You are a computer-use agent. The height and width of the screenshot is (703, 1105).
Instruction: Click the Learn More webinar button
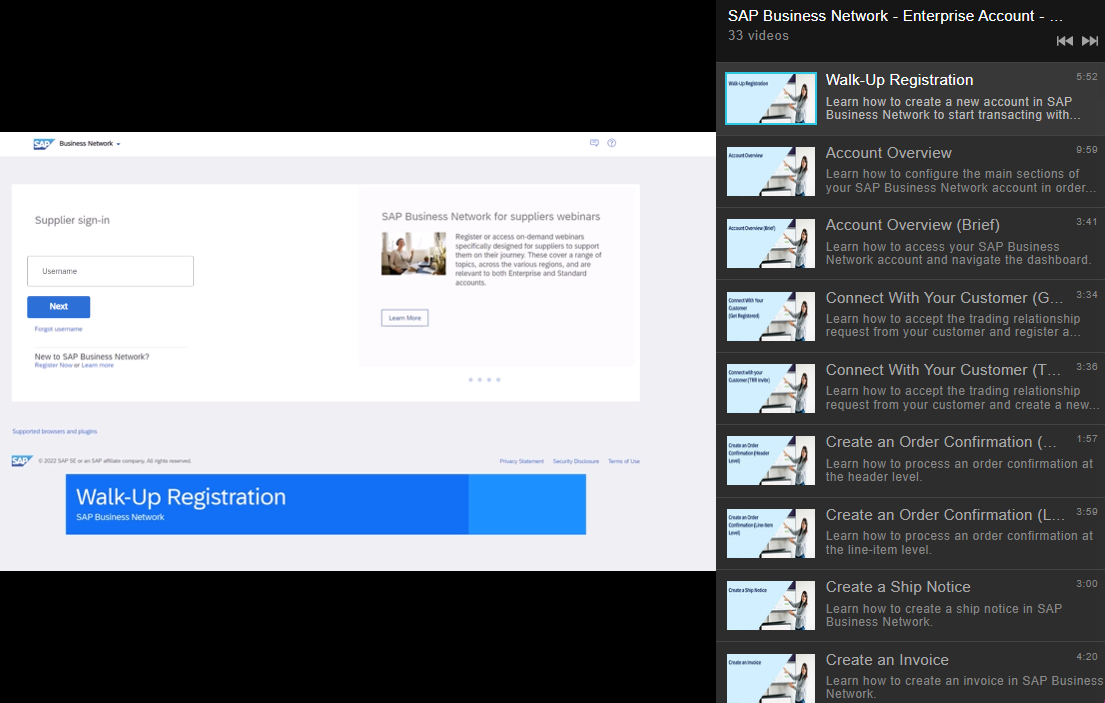(404, 318)
